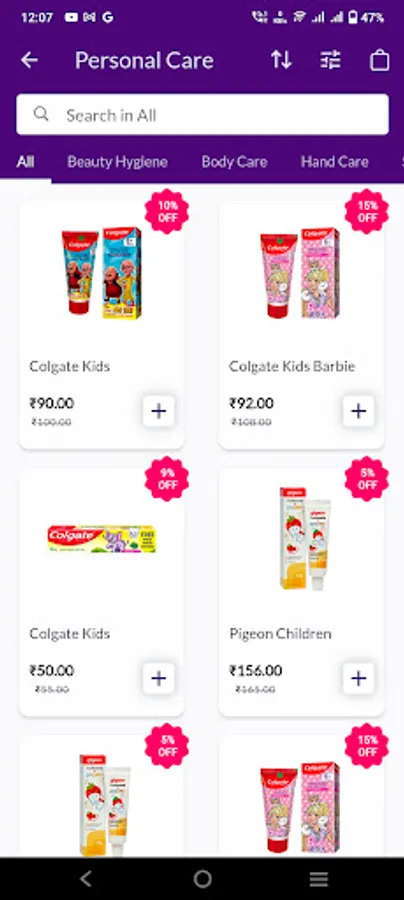Click the magnifier icon in search bar
Viewport: 404px width, 900px height.
pyautogui.click(x=41, y=114)
